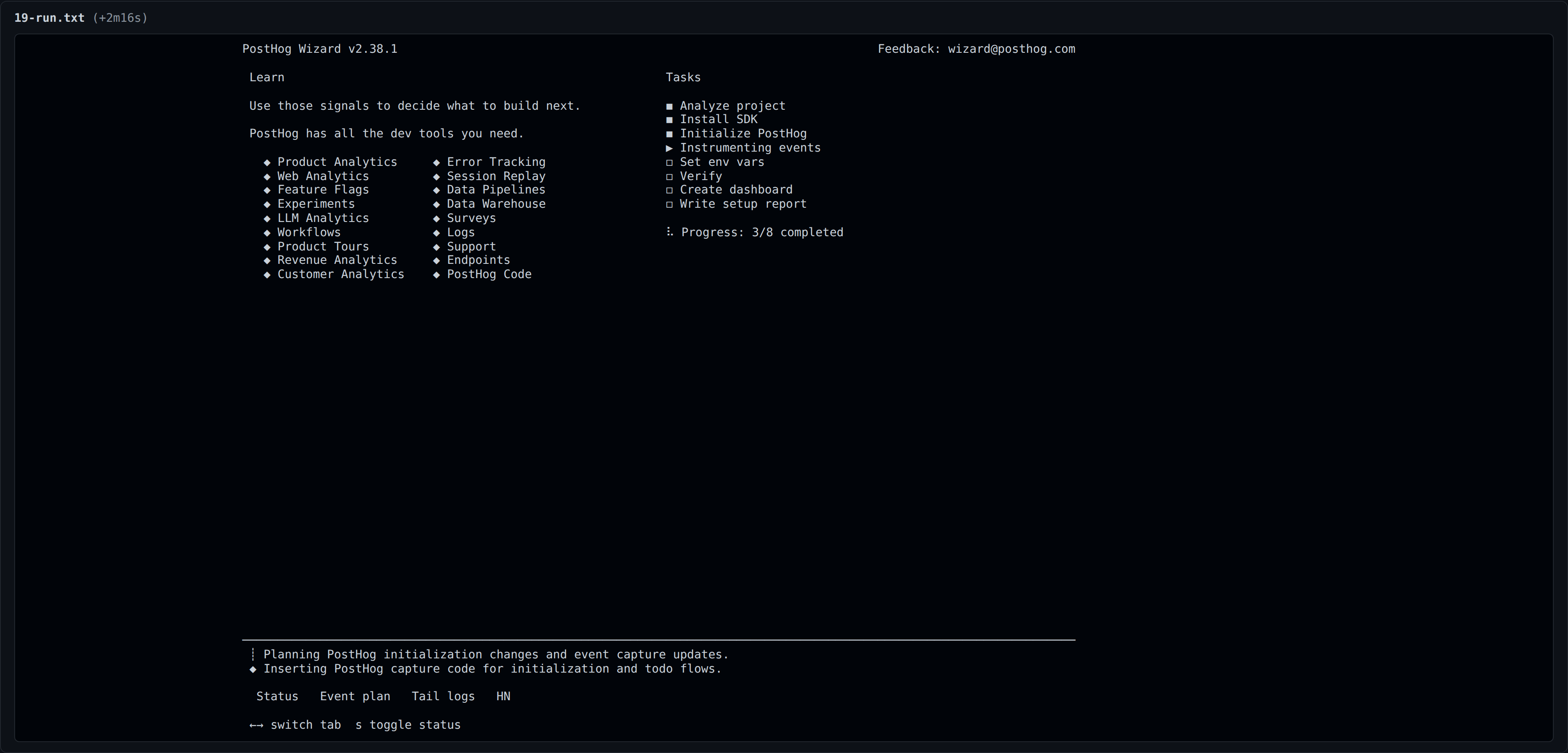1568x753 pixels.
Task: Click the diamond bullet beside Support
Action: pyautogui.click(x=436, y=247)
